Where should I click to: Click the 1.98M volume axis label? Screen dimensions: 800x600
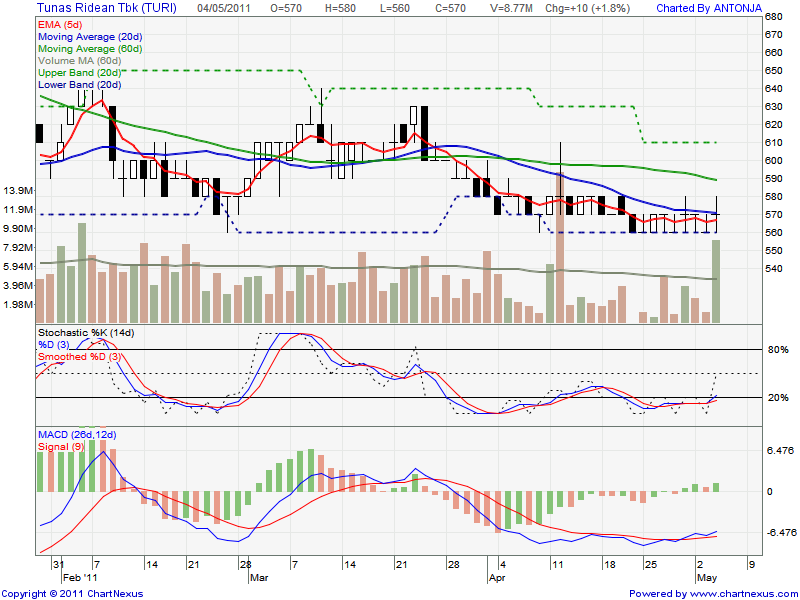18,304
